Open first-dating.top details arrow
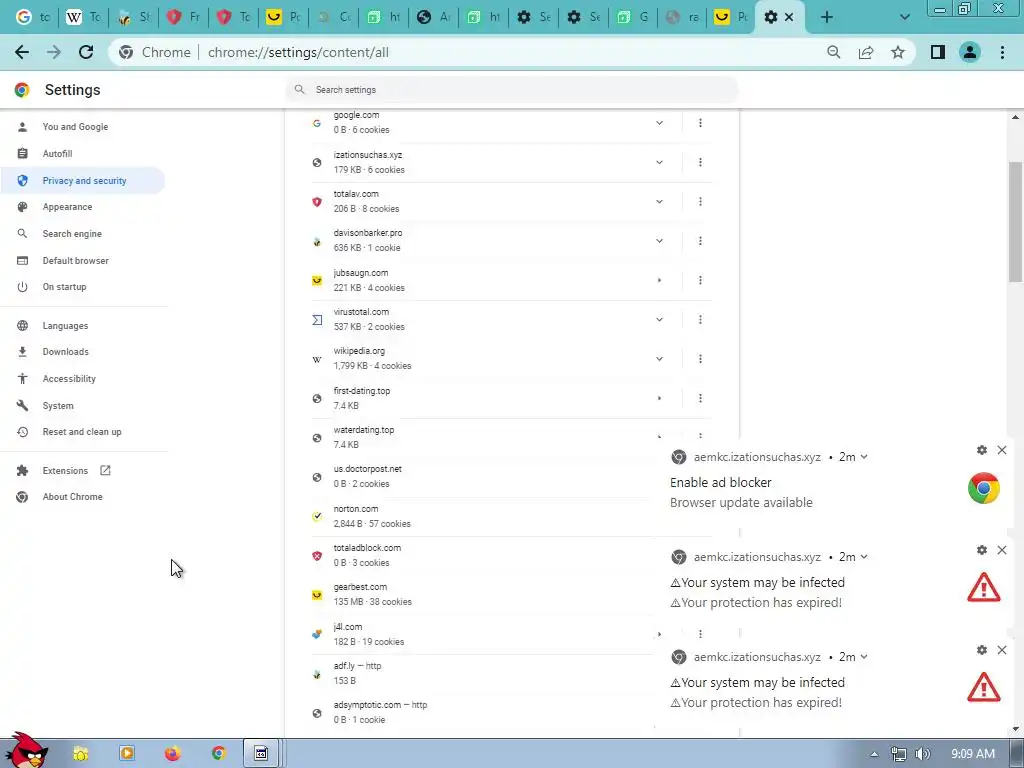This screenshot has width=1024, height=768. click(659, 398)
